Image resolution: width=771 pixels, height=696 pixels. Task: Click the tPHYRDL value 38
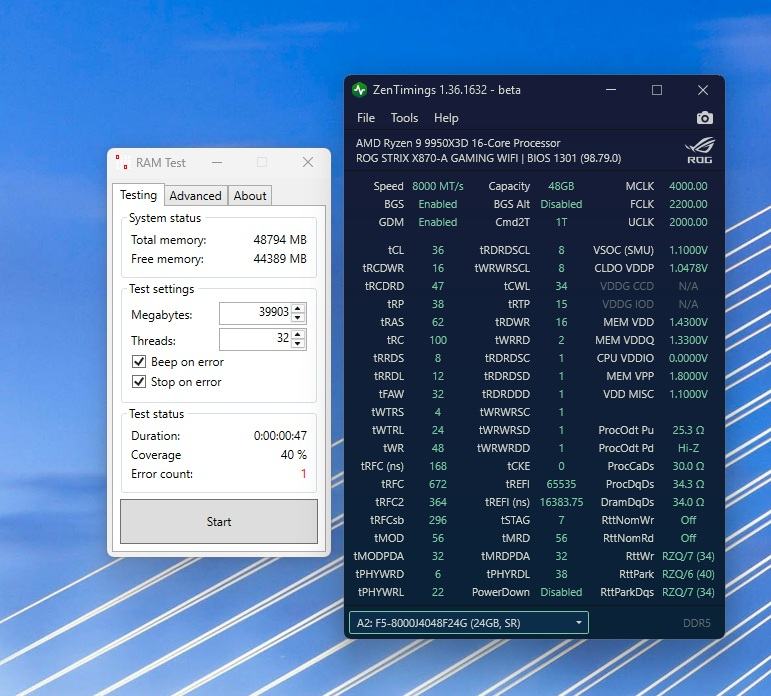coord(561,575)
